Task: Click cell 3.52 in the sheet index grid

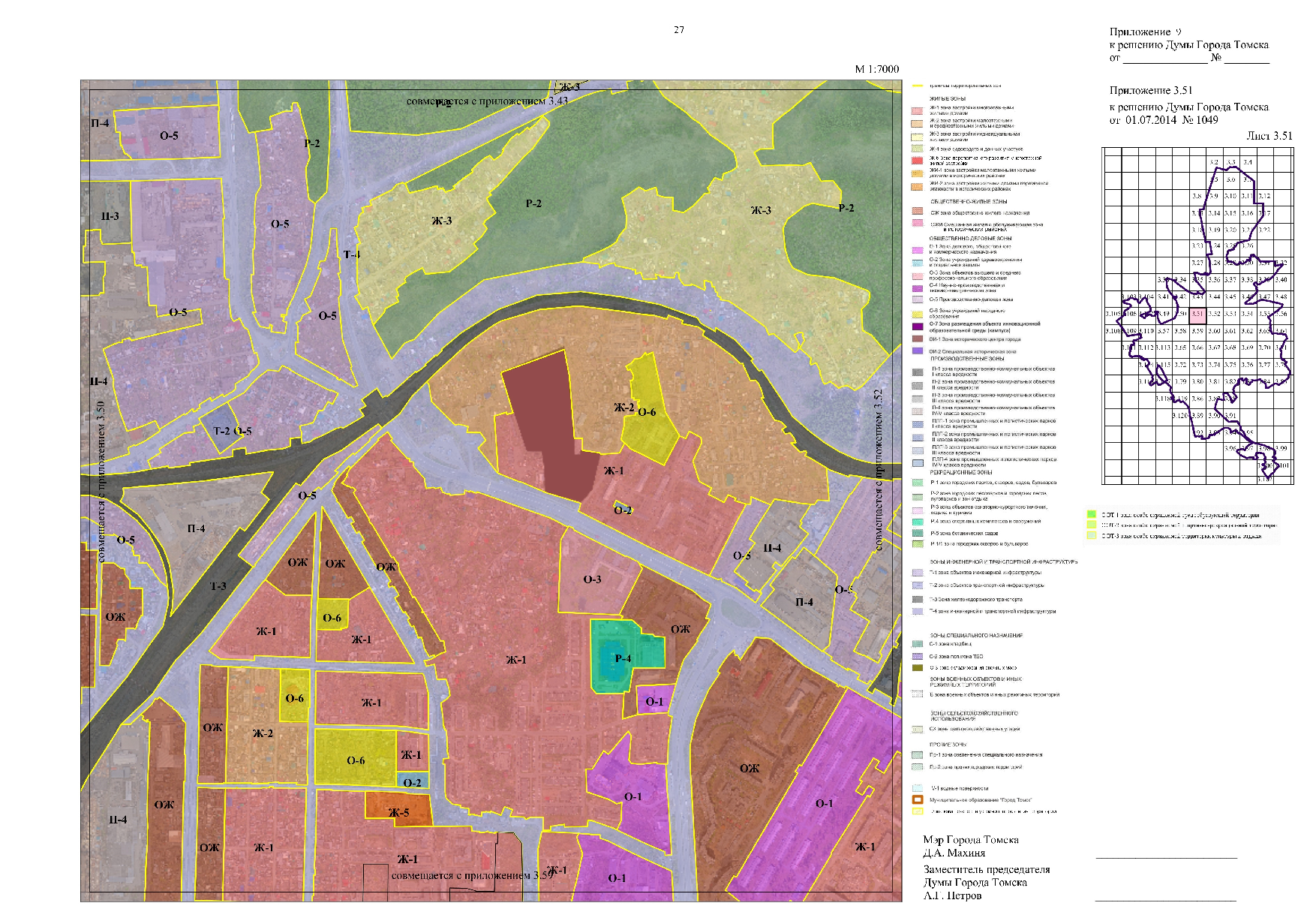Action: [x=1215, y=315]
